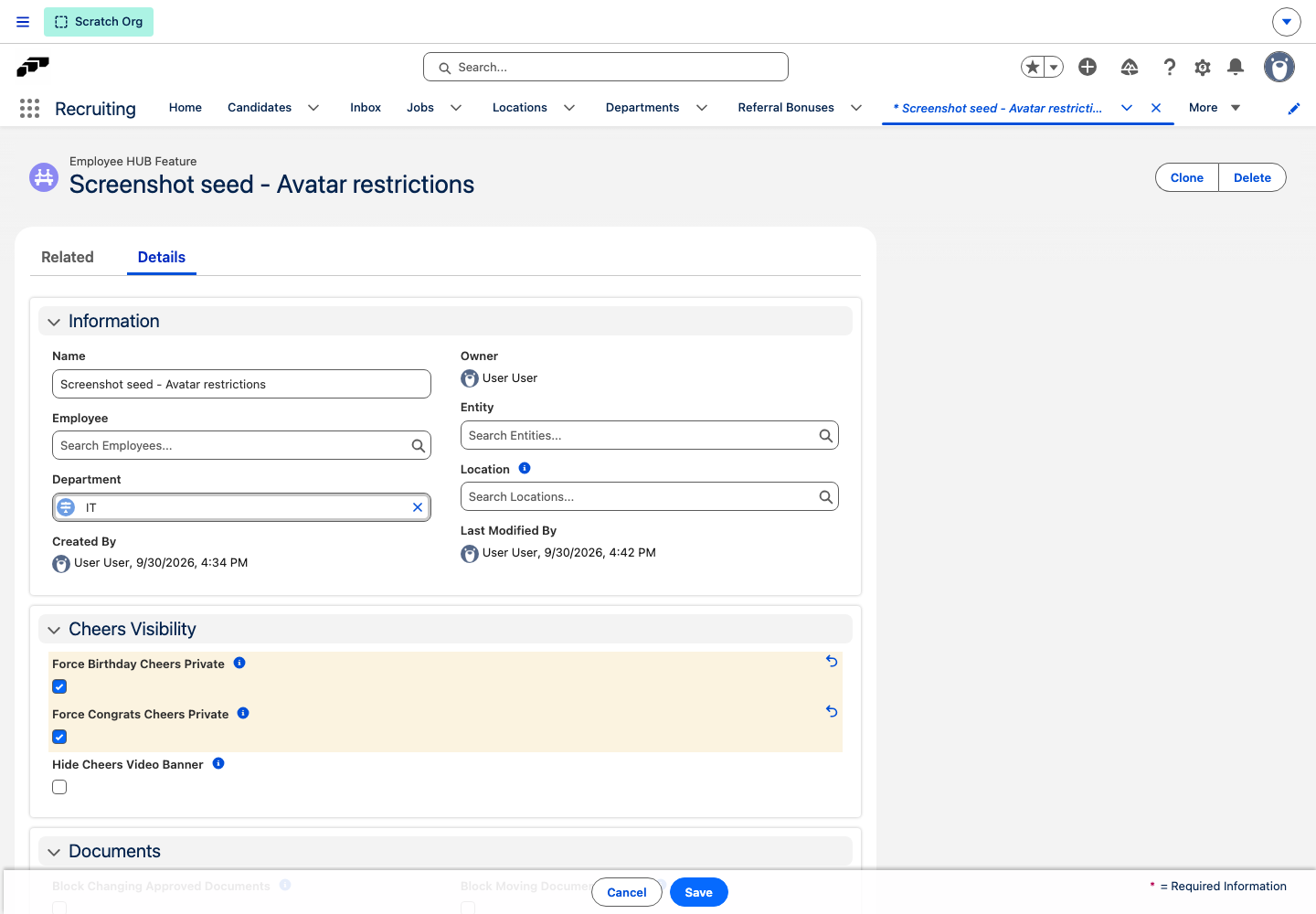Show help for Hide Cheers Video Banner

218,763
